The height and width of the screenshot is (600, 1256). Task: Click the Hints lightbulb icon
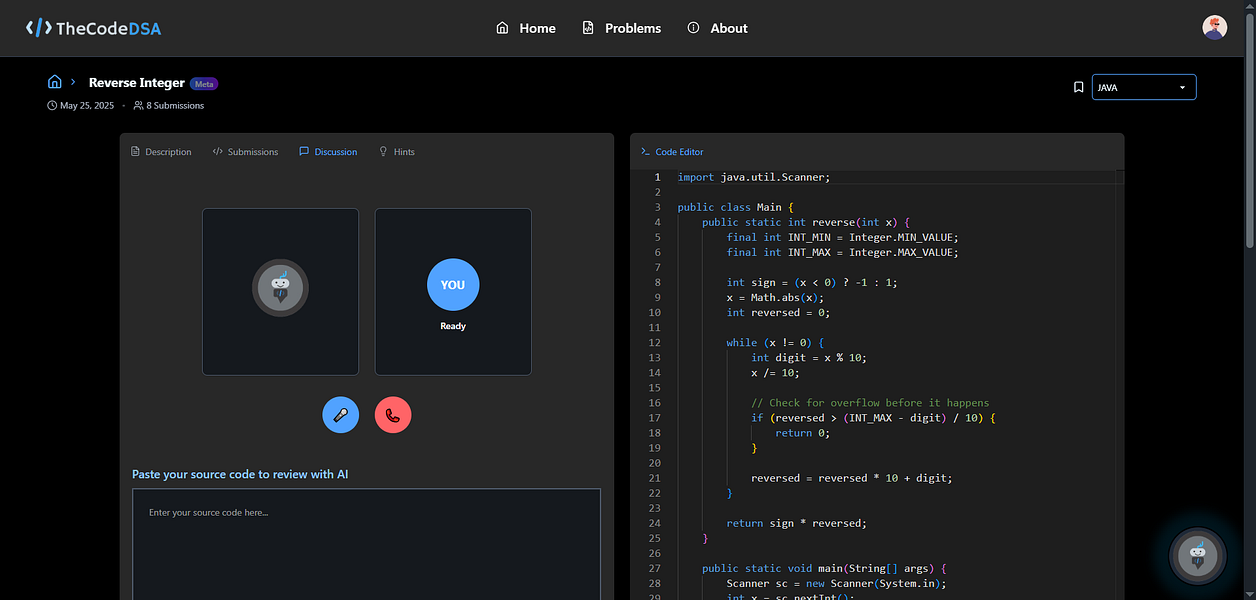(x=383, y=151)
